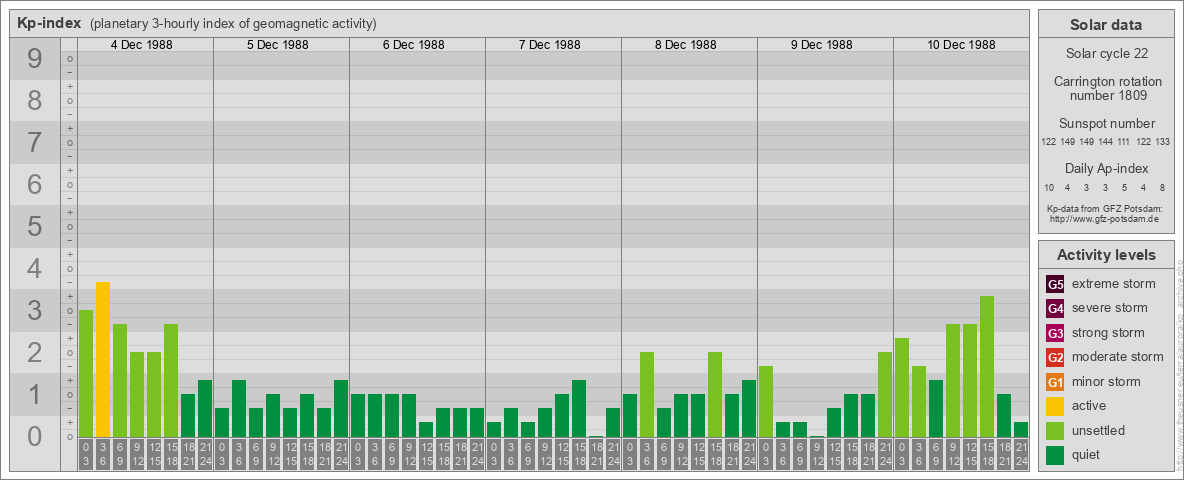Screen dimensions: 1184x480
Task: Click the 'Kp-data from GFZ Potsdam:' text
Action: 1106,209
